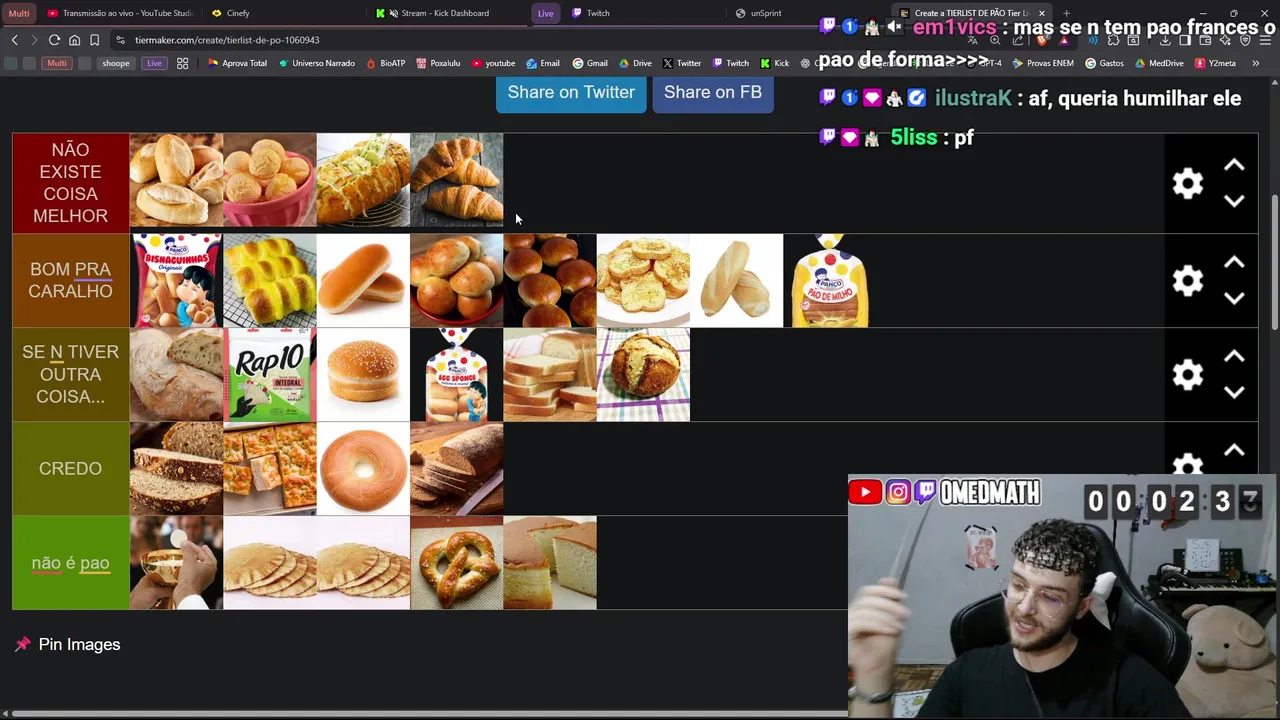Open the browser hamburger menu
Viewport: 1280px width, 720px height.
[1265, 40]
